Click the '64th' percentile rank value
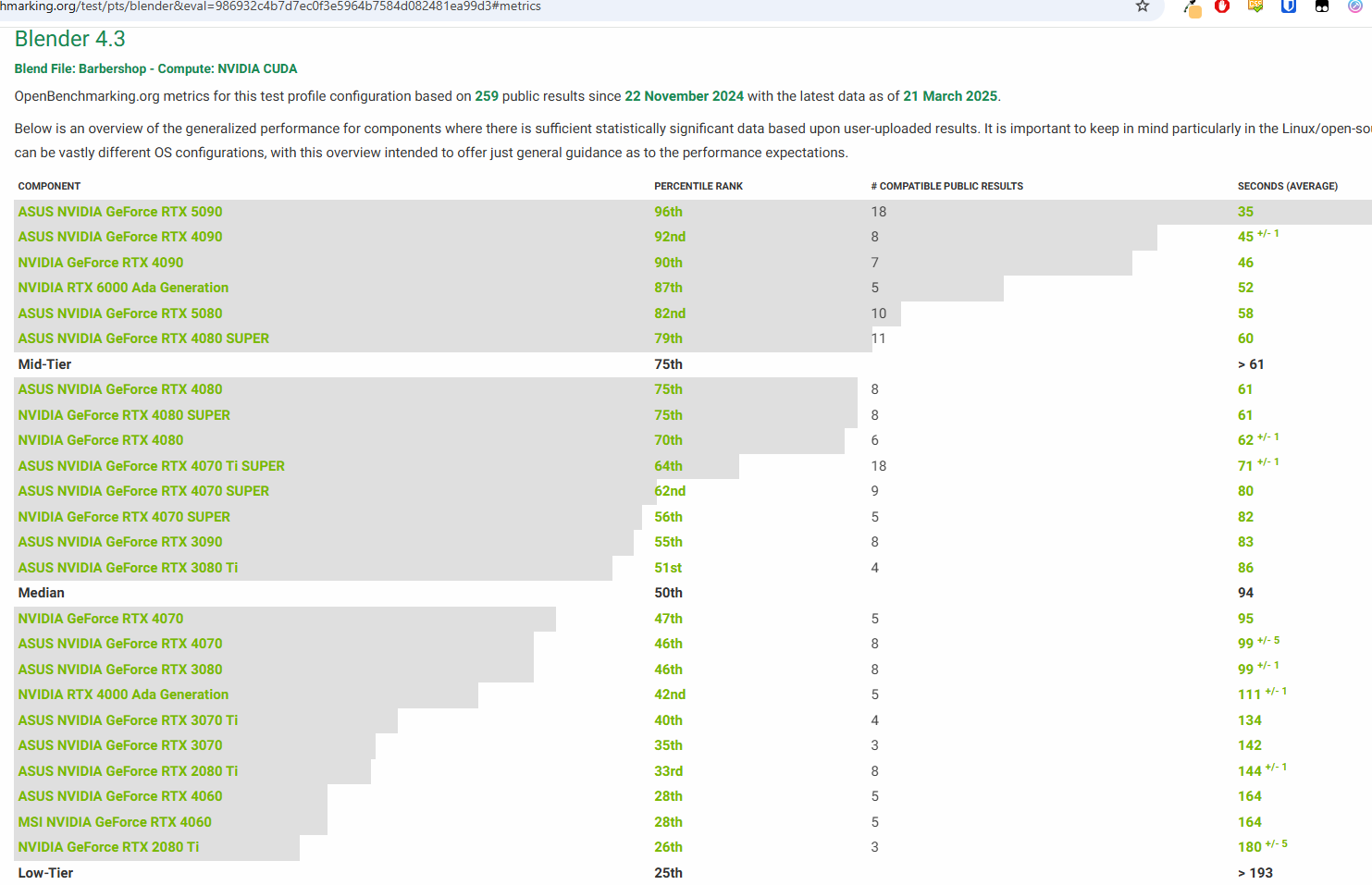 (x=668, y=466)
